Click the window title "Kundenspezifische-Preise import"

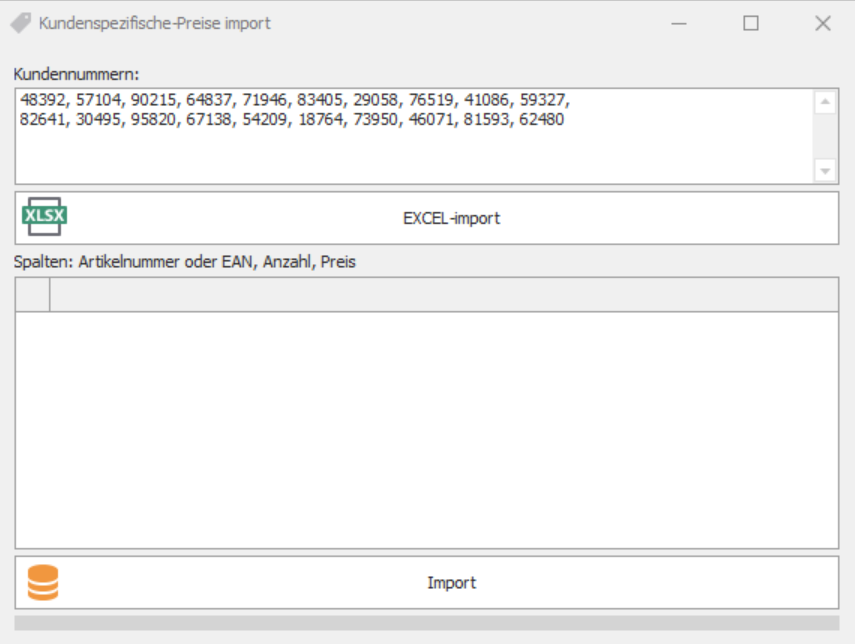(155, 23)
